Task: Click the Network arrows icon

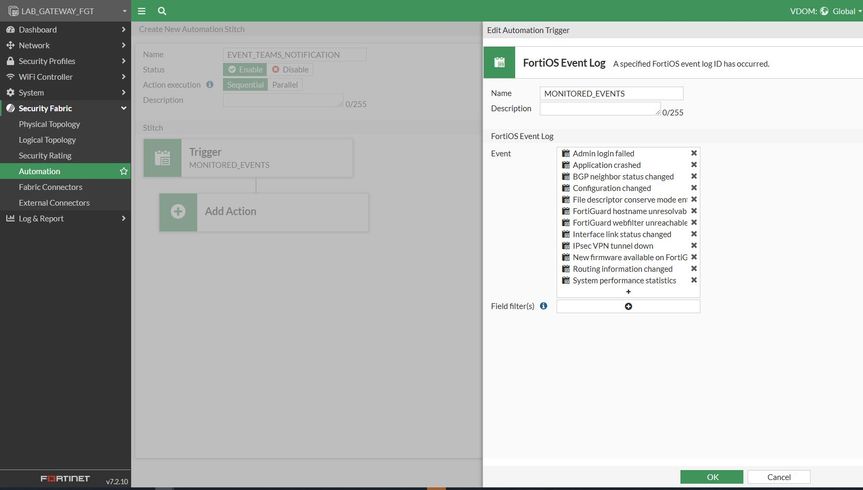Action: coord(10,46)
